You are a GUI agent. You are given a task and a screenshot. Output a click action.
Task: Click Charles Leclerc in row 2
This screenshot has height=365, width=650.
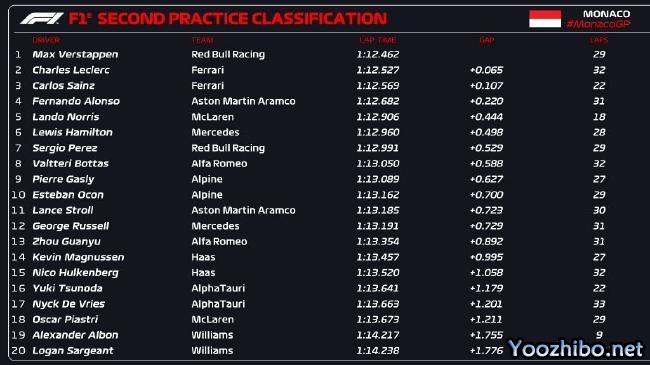71,70
